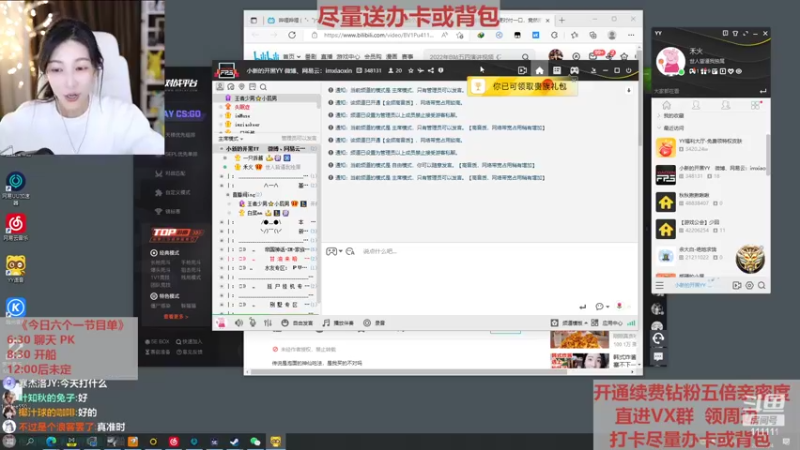Open the location pin icon in channel sidebar
Viewport: 800px width, 450px height.
241,87
